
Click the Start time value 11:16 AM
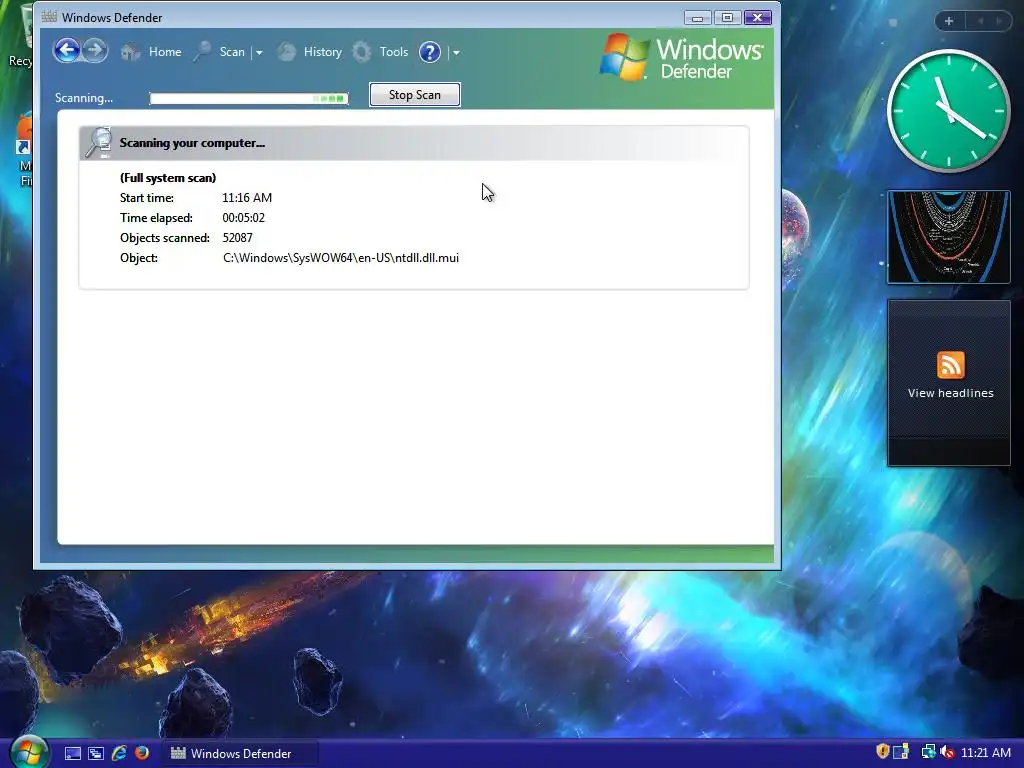(247, 197)
